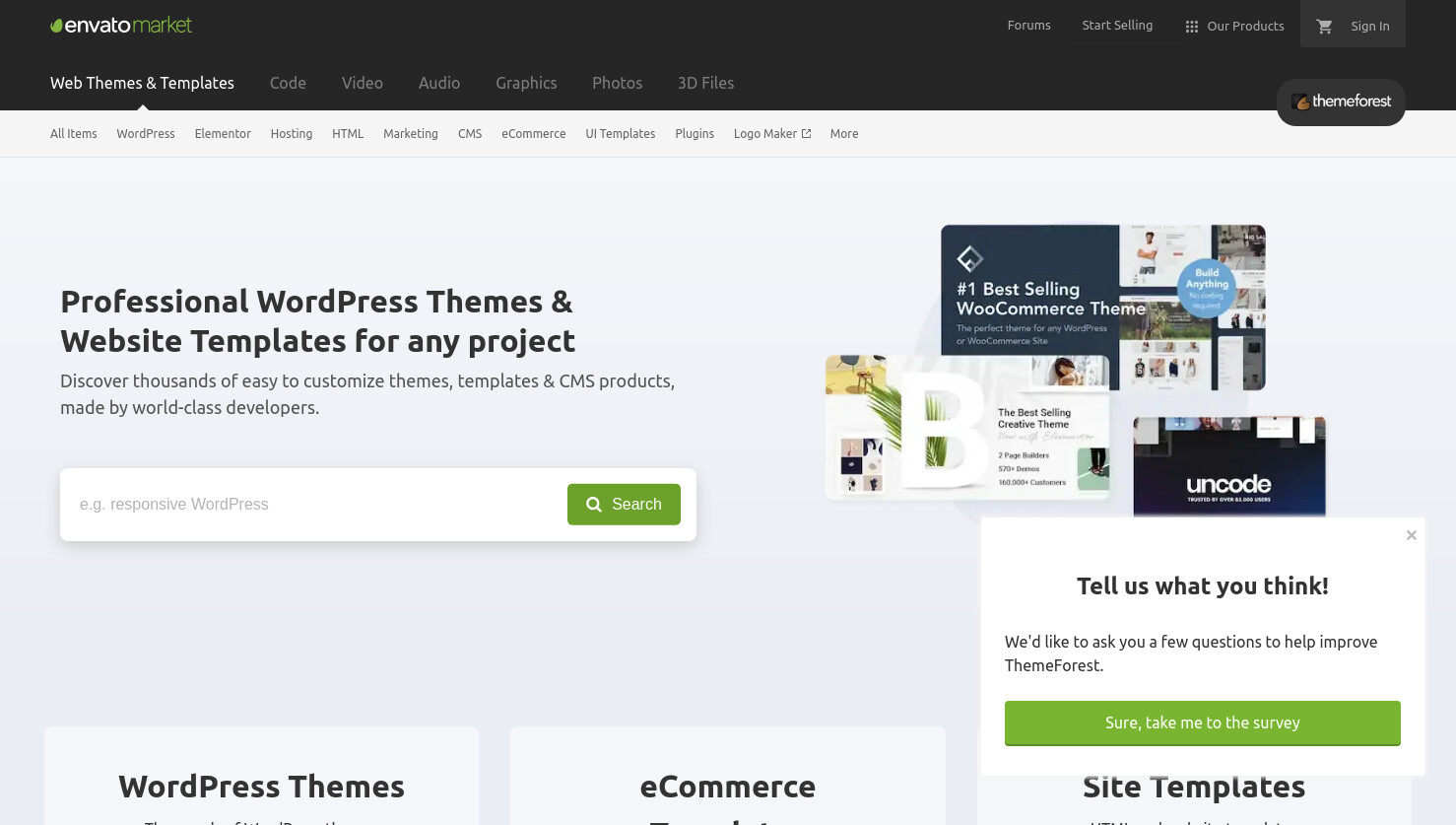Image resolution: width=1456 pixels, height=825 pixels.
Task: Open the Marketing submenu item
Action: 411,134
